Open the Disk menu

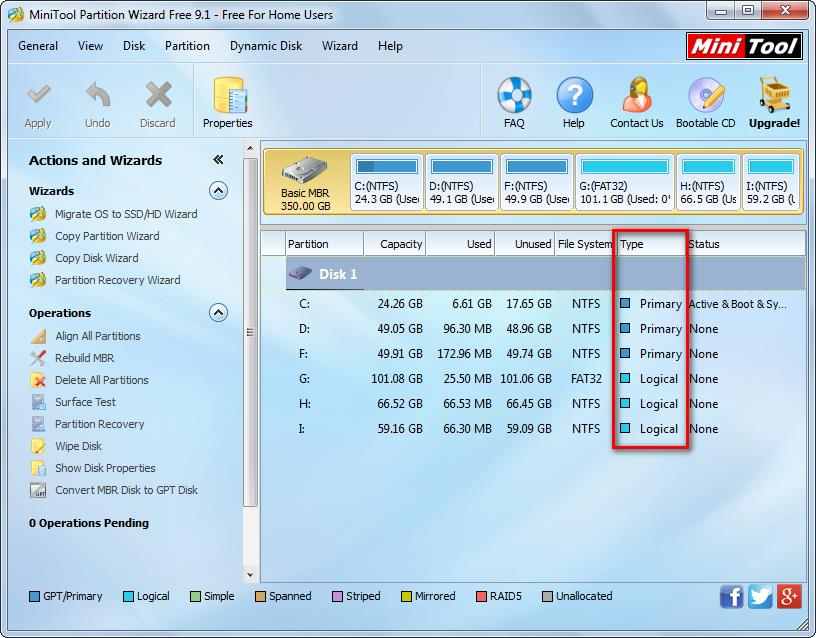pyautogui.click(x=134, y=46)
